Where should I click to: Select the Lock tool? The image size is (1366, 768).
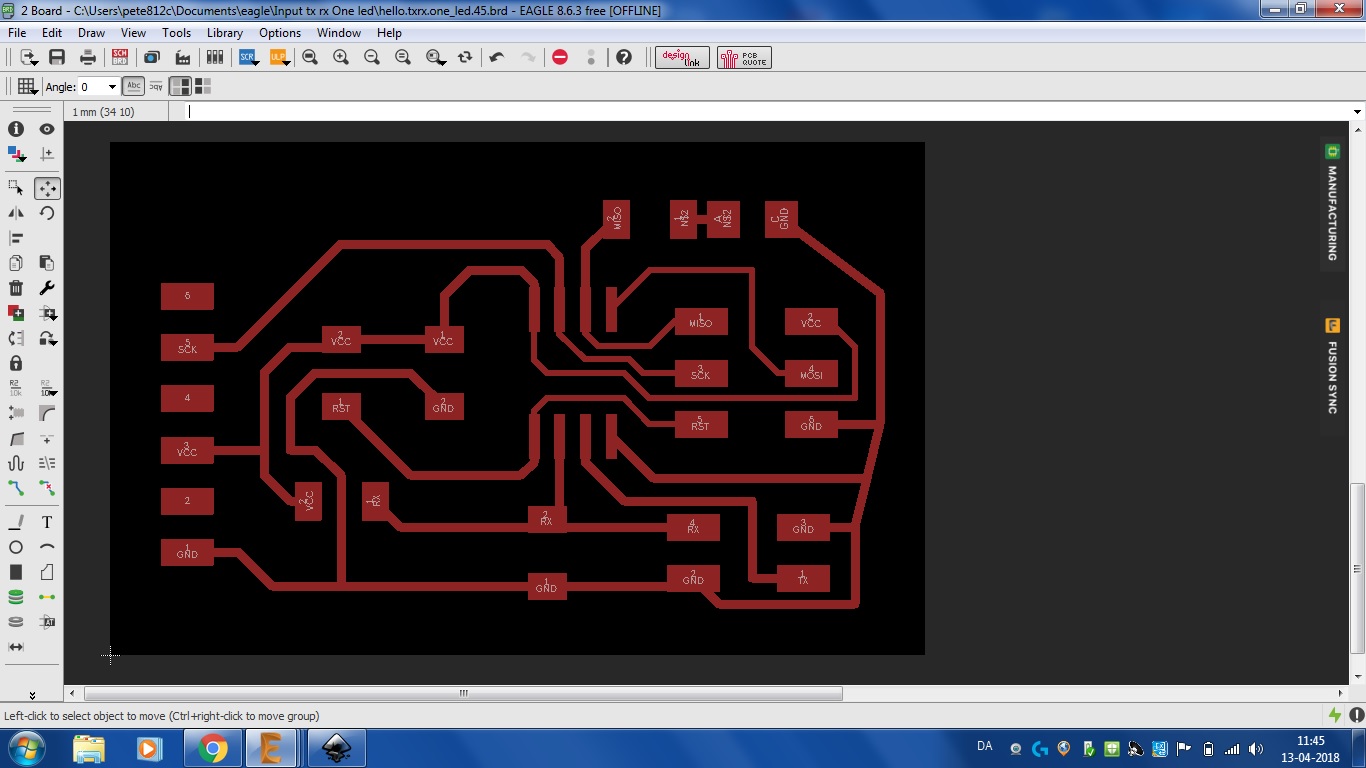pos(16,363)
